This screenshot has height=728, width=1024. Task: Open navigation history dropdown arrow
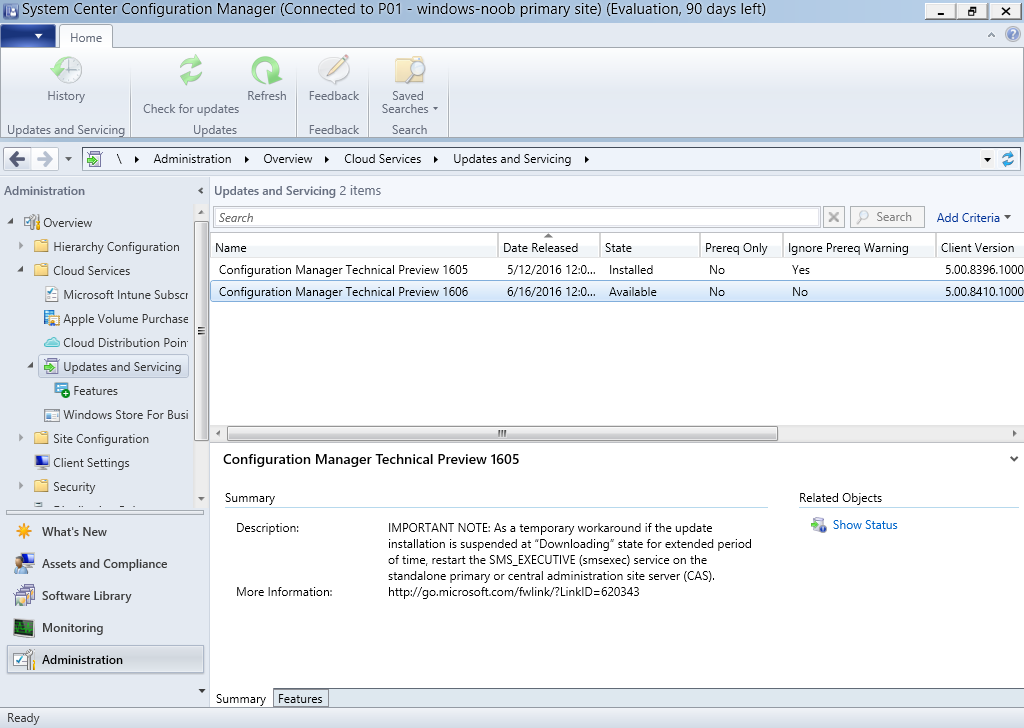coord(69,159)
